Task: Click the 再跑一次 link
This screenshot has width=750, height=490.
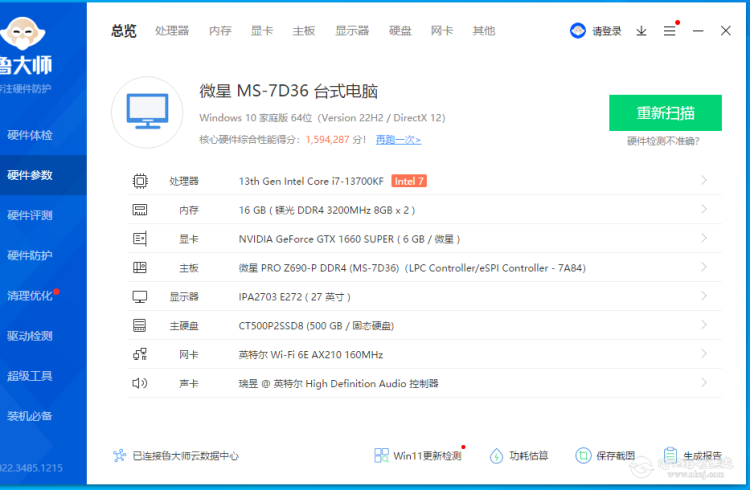Action: click(398, 140)
